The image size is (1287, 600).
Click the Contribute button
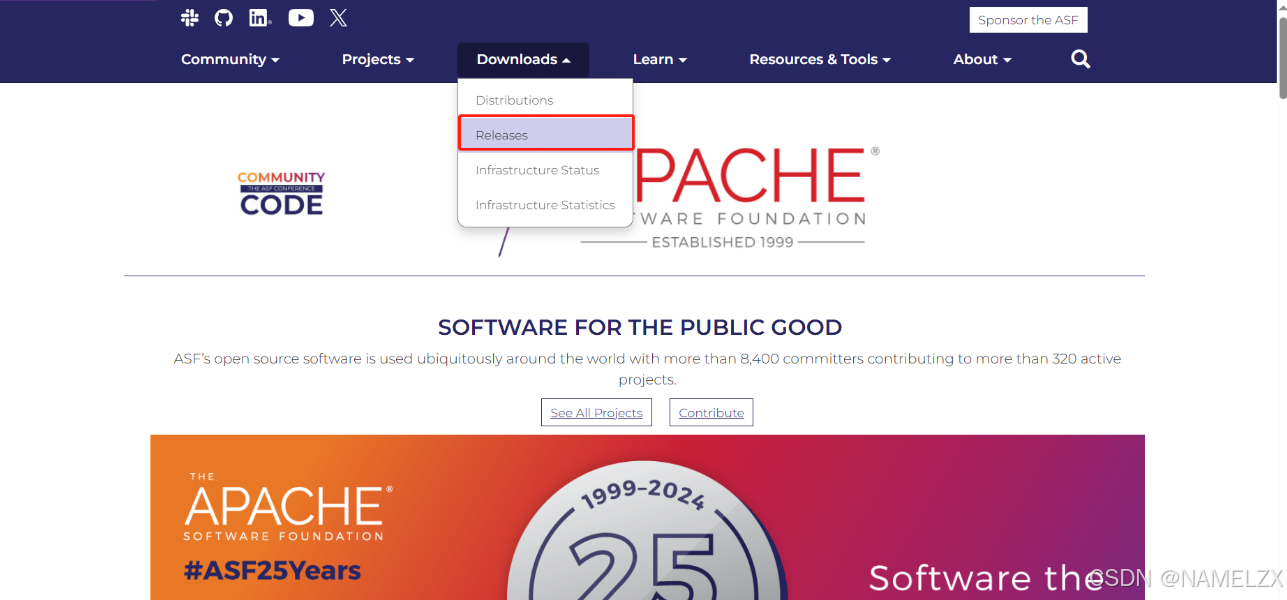click(711, 412)
